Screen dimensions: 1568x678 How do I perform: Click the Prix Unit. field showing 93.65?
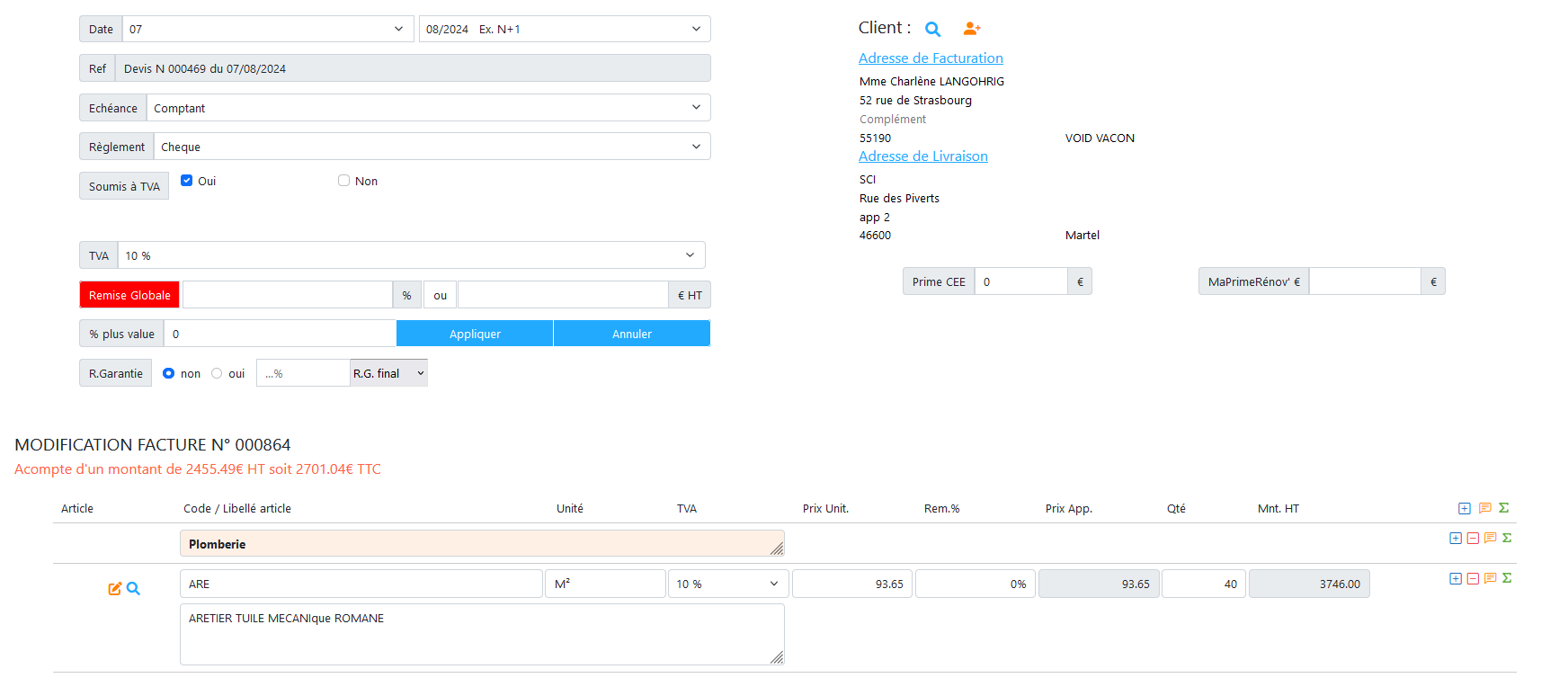[x=852, y=584]
